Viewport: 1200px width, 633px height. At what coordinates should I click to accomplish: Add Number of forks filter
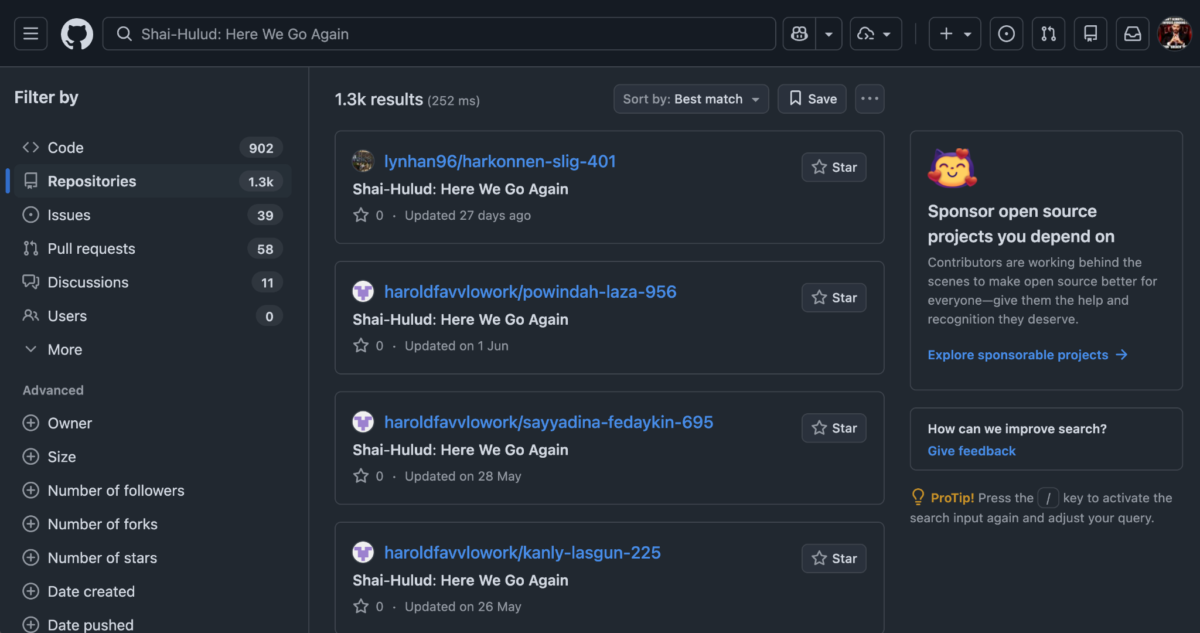[90, 524]
